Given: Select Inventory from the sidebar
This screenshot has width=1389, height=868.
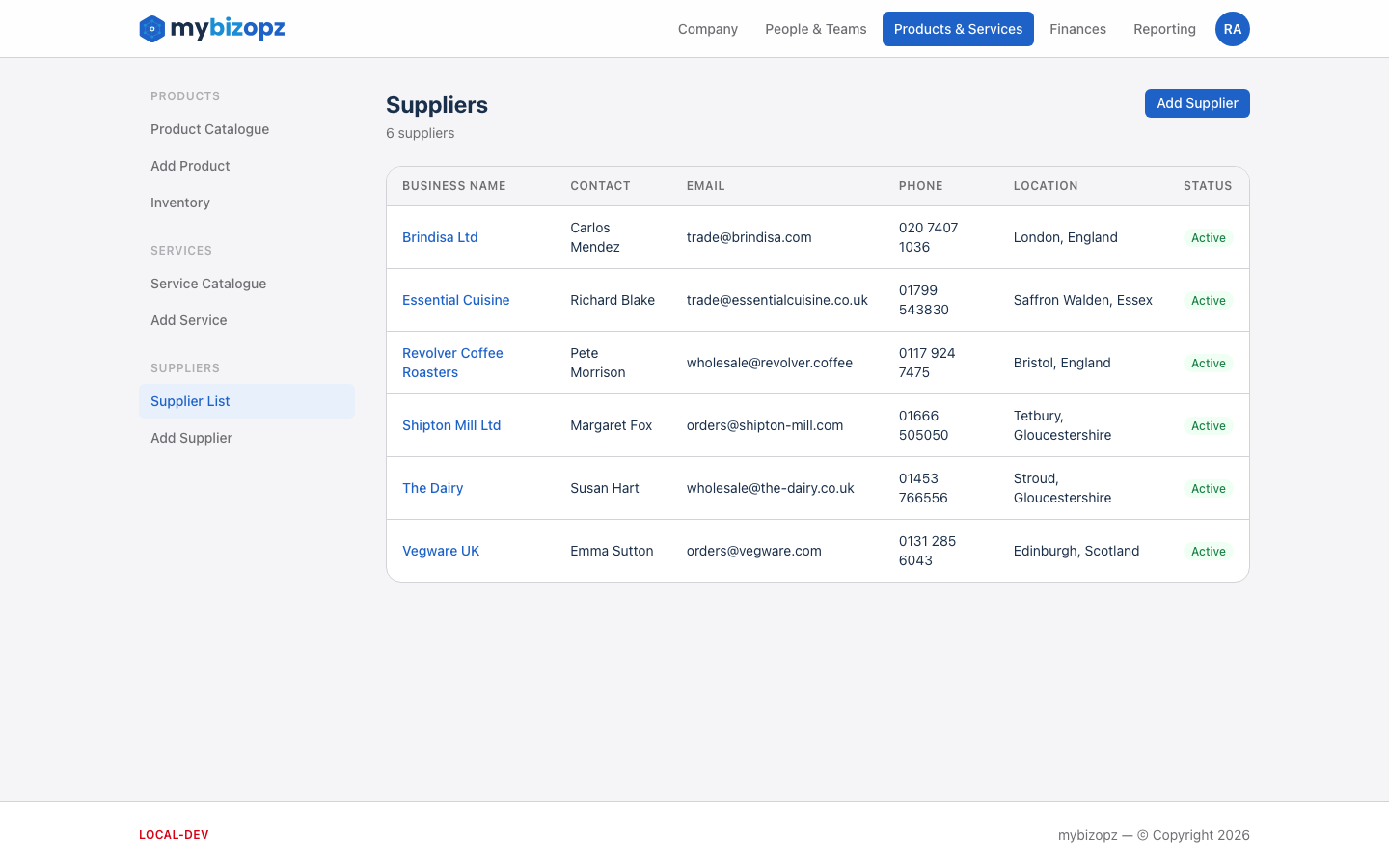Looking at the screenshot, I should 180,203.
